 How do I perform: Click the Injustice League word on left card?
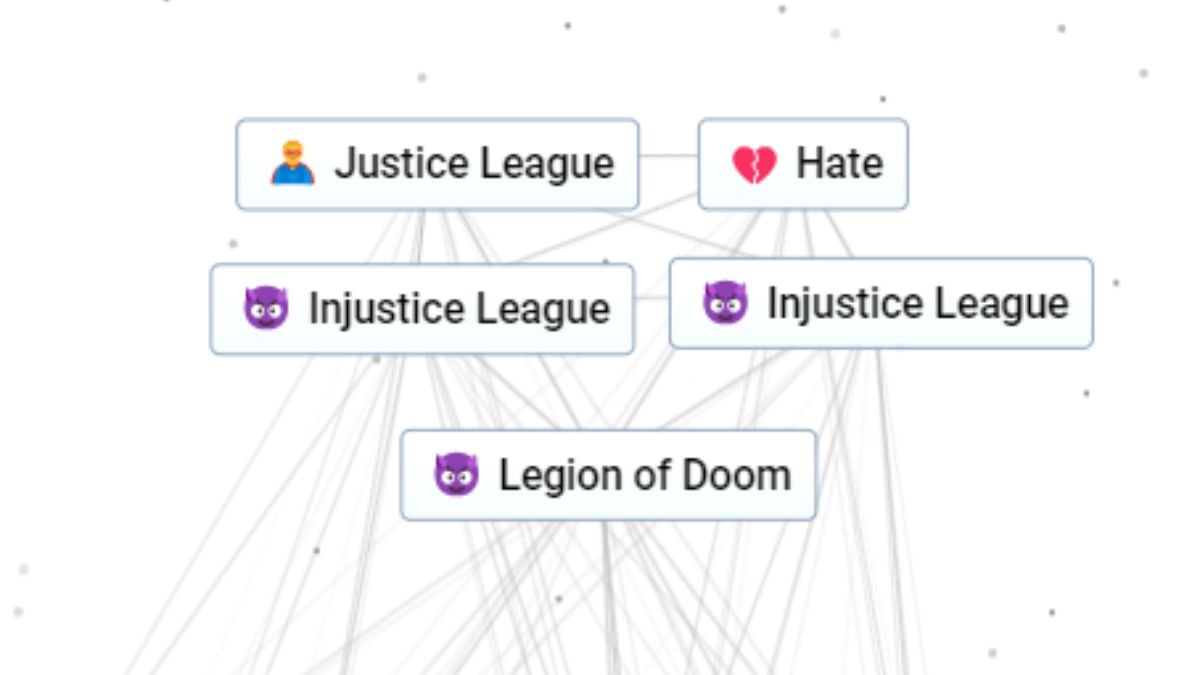[460, 306]
